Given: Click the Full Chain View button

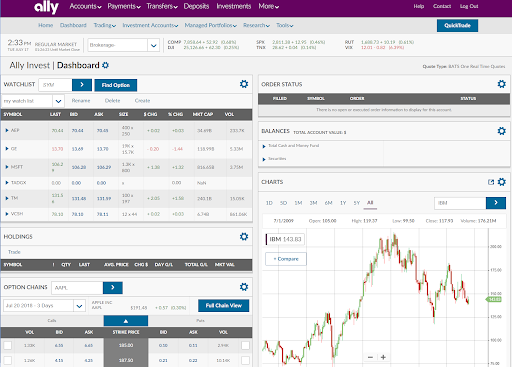Looking at the screenshot, I should pyautogui.click(x=223, y=306).
